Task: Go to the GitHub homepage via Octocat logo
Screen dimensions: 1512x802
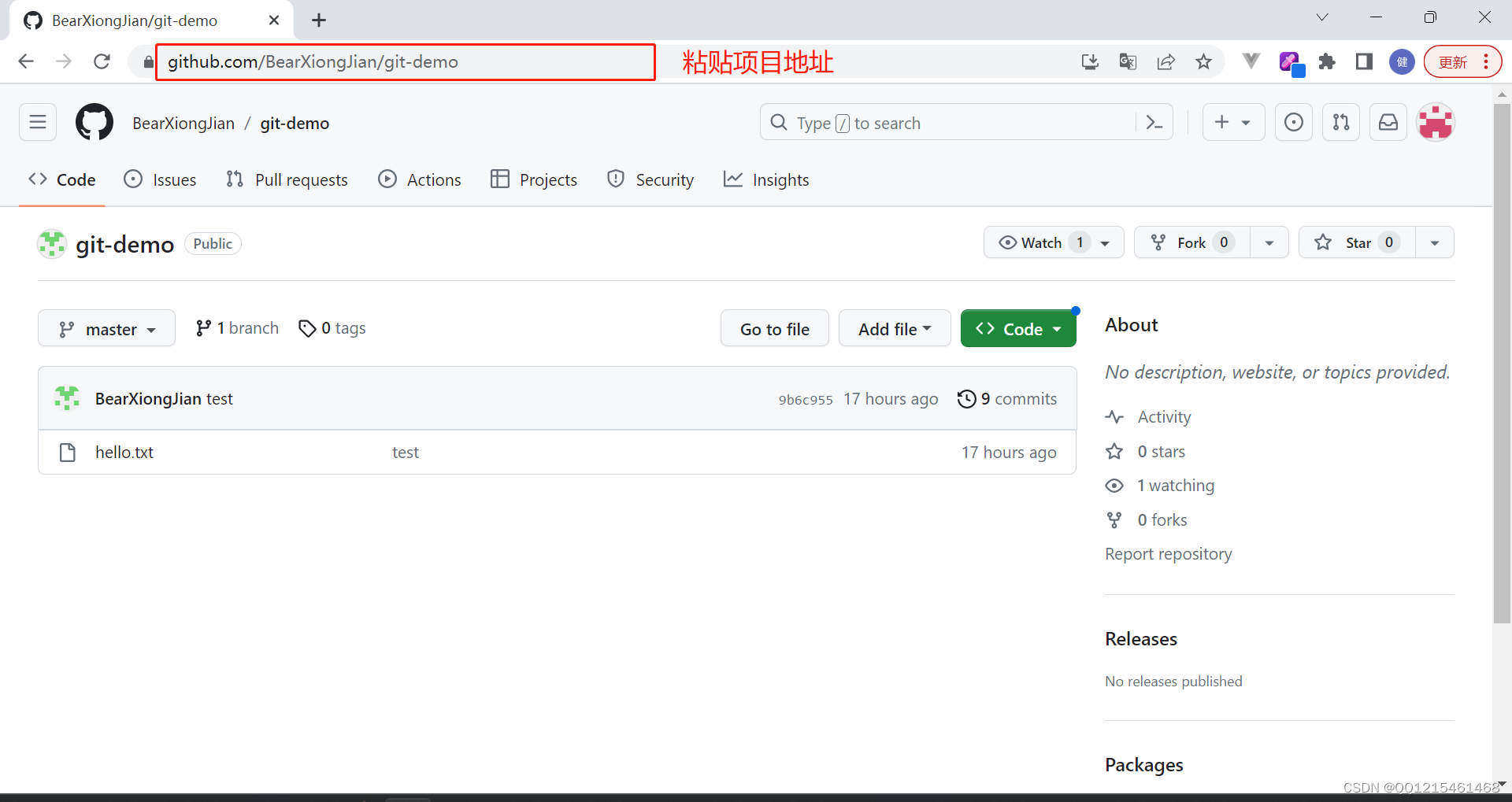Action: 94,122
